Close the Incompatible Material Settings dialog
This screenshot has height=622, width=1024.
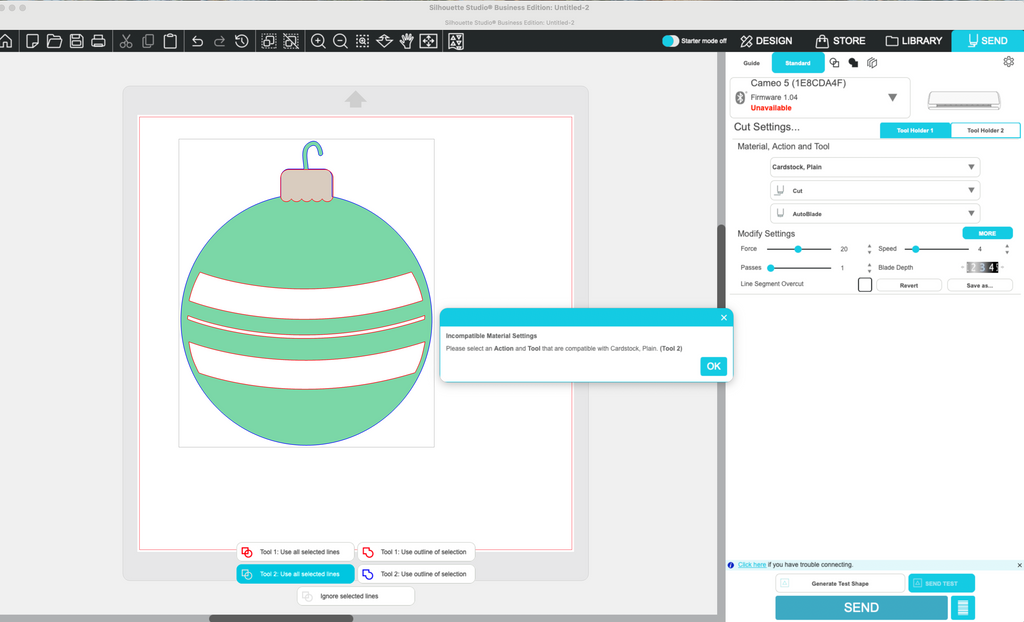724,318
